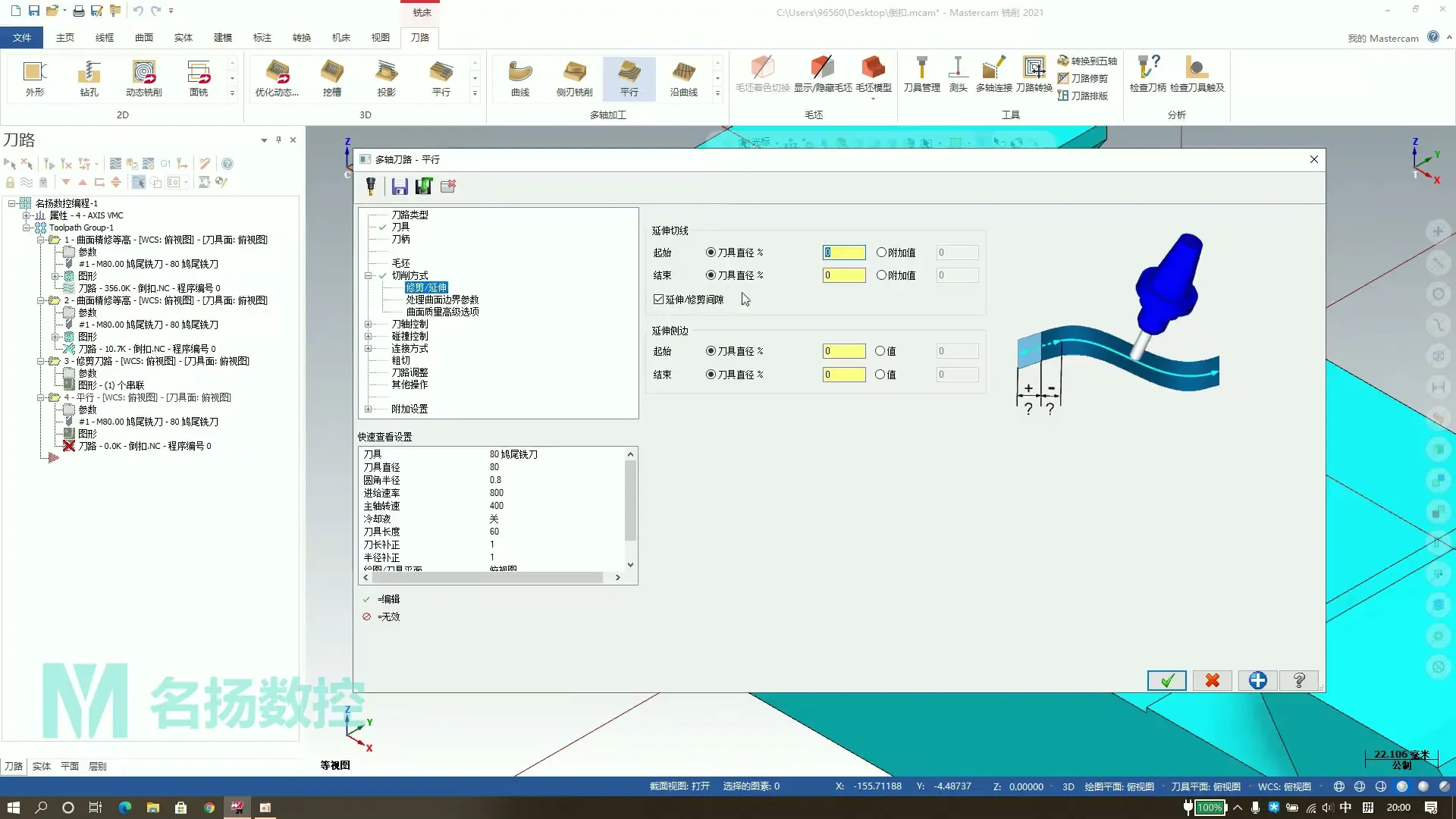Viewport: 1456px width, 819px height.
Task: Expand 附加设置 tree node
Action: click(369, 409)
